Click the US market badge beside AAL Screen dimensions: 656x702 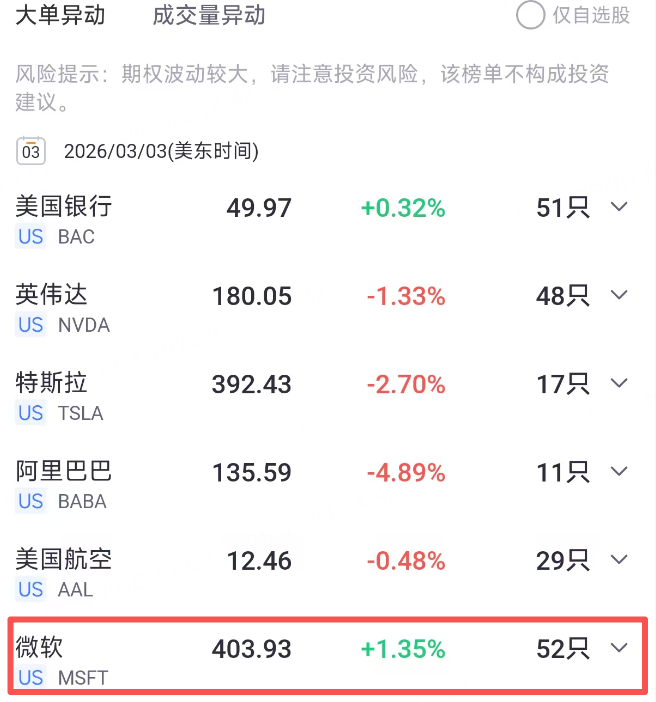point(31,589)
